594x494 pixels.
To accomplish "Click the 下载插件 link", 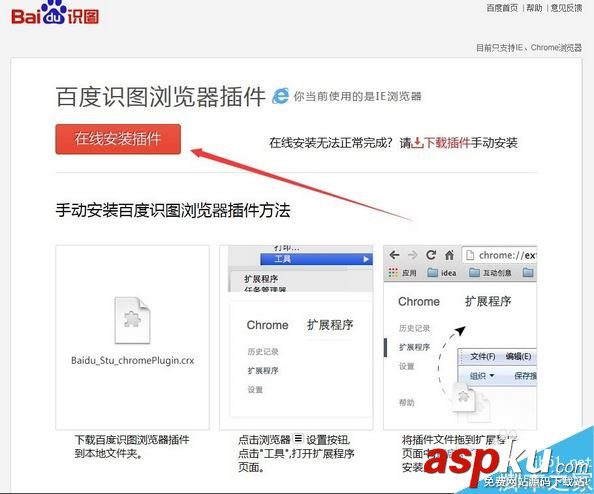I will point(447,143).
